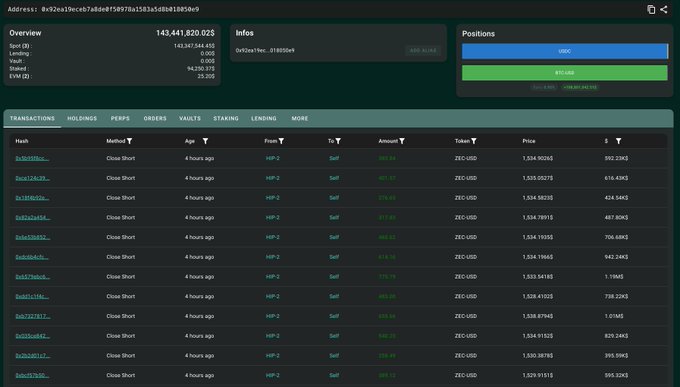
Task: Click price 1,534.5823$
Action: click(x=537, y=198)
